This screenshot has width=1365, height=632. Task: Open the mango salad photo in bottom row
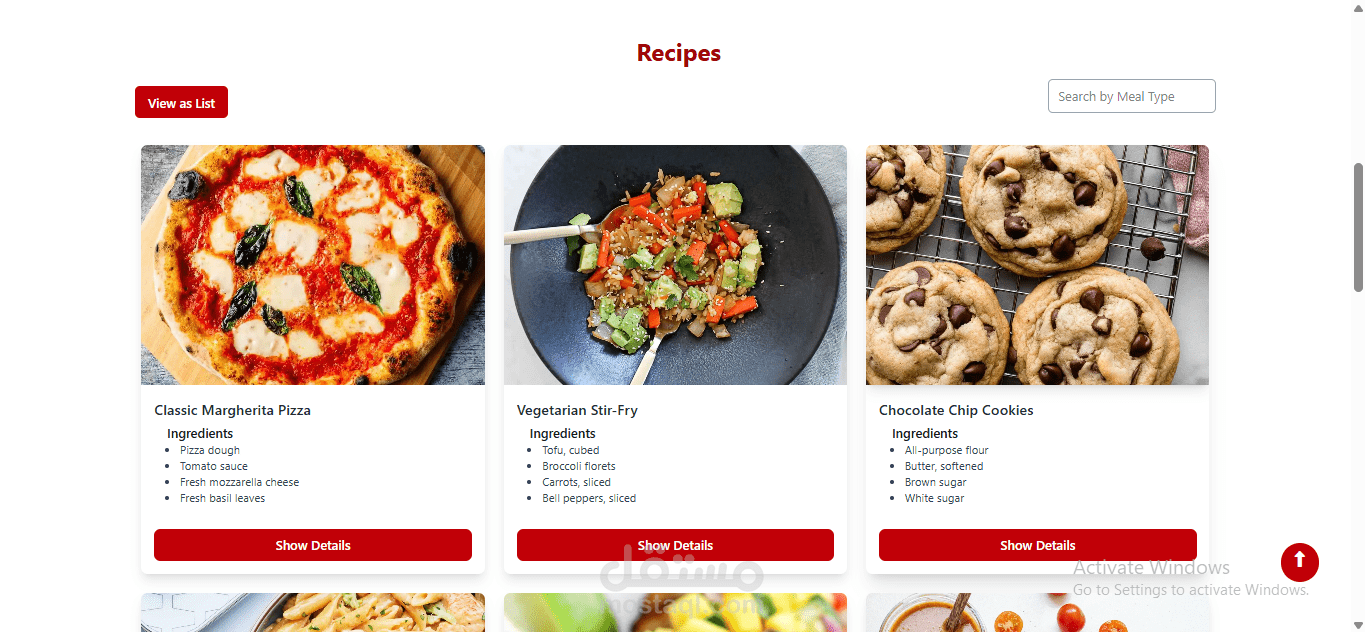coord(675,613)
